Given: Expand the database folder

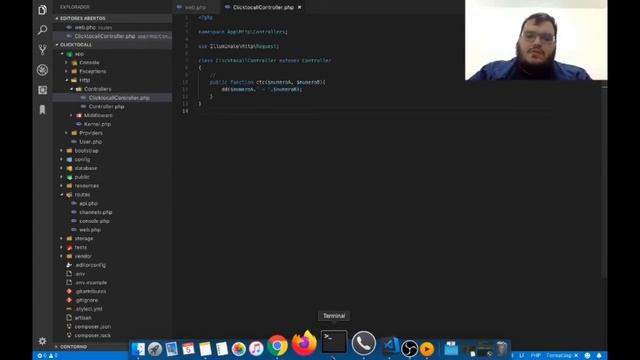Looking at the screenshot, I should (x=86, y=168).
